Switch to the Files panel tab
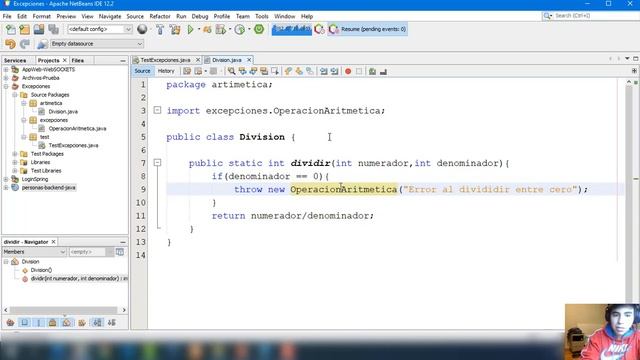The height and width of the screenshot is (360, 640). click(x=78, y=60)
